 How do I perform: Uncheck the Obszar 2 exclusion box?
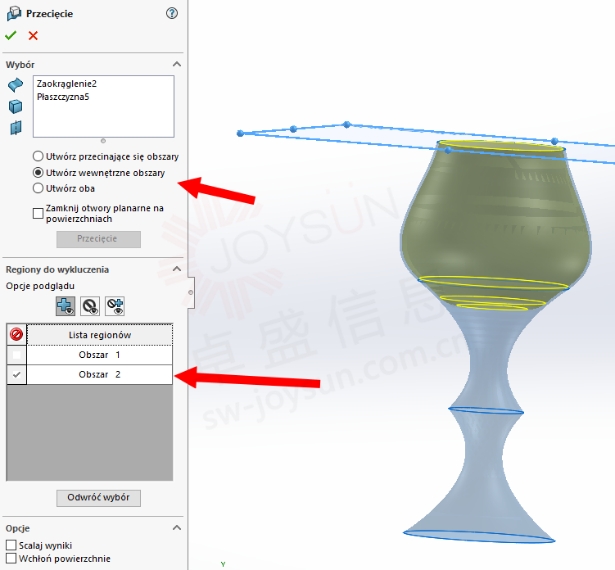pyautogui.click(x=16, y=375)
